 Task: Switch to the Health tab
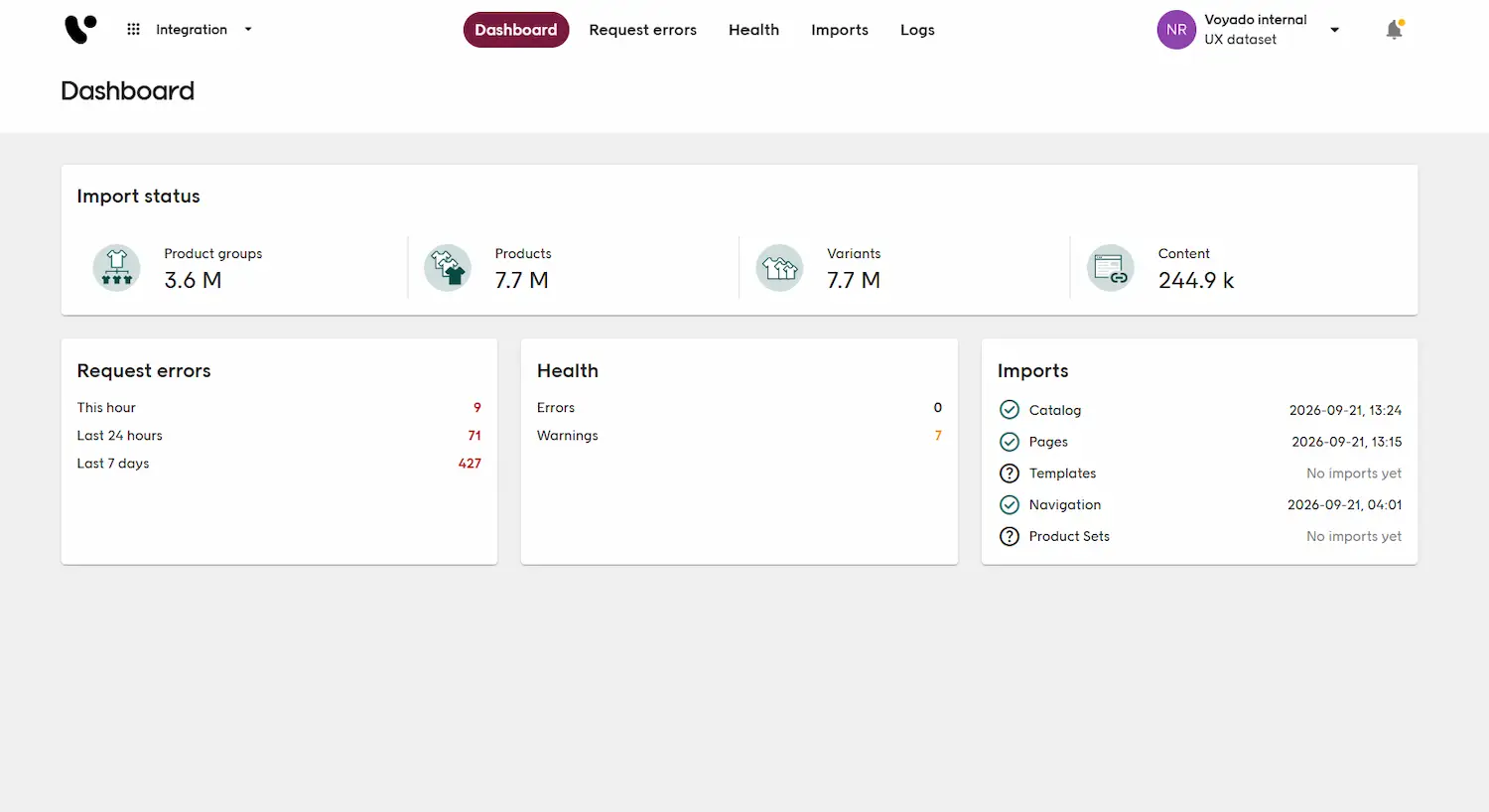click(x=754, y=30)
